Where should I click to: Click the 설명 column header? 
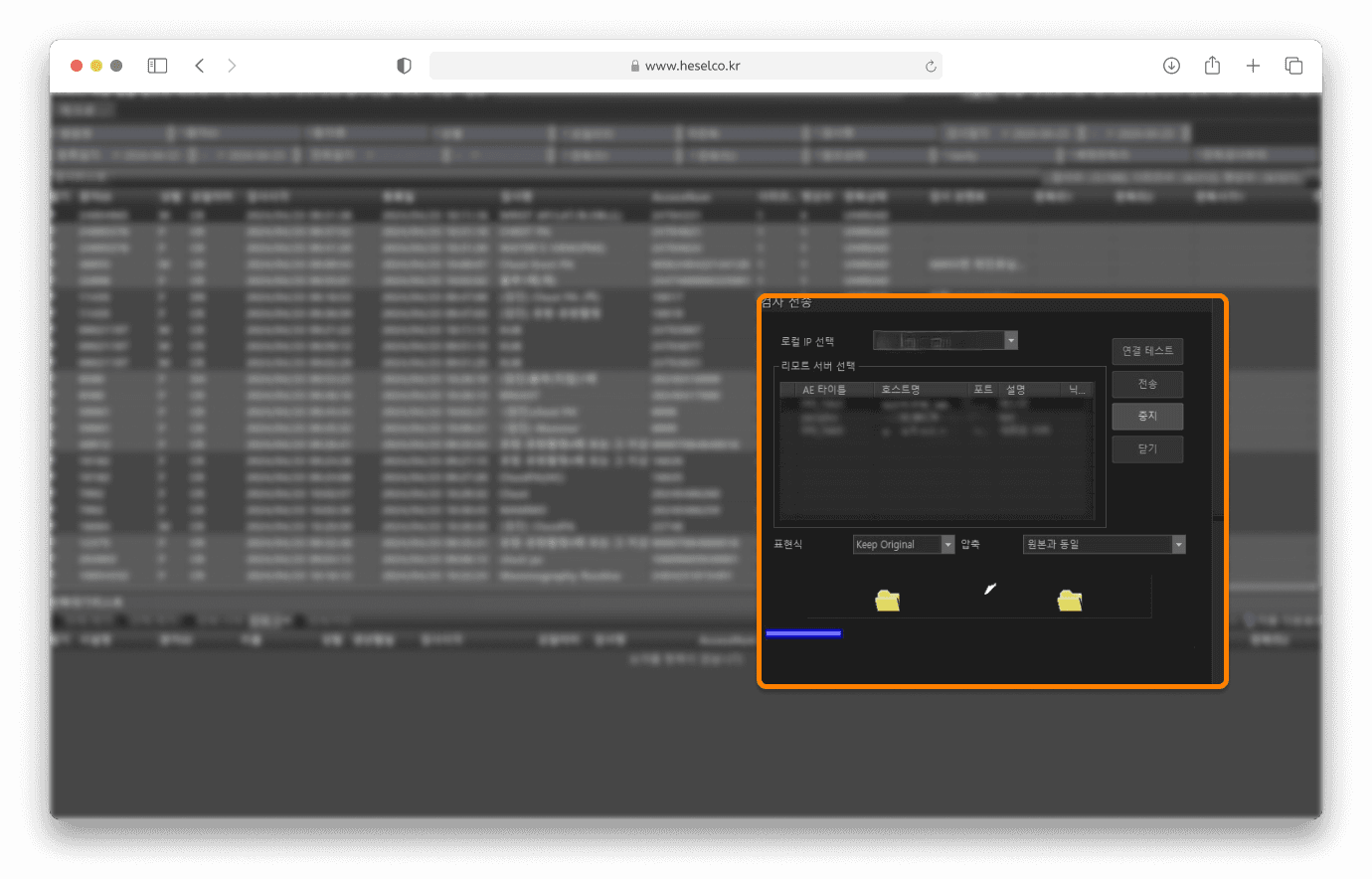pyautogui.click(x=1031, y=390)
